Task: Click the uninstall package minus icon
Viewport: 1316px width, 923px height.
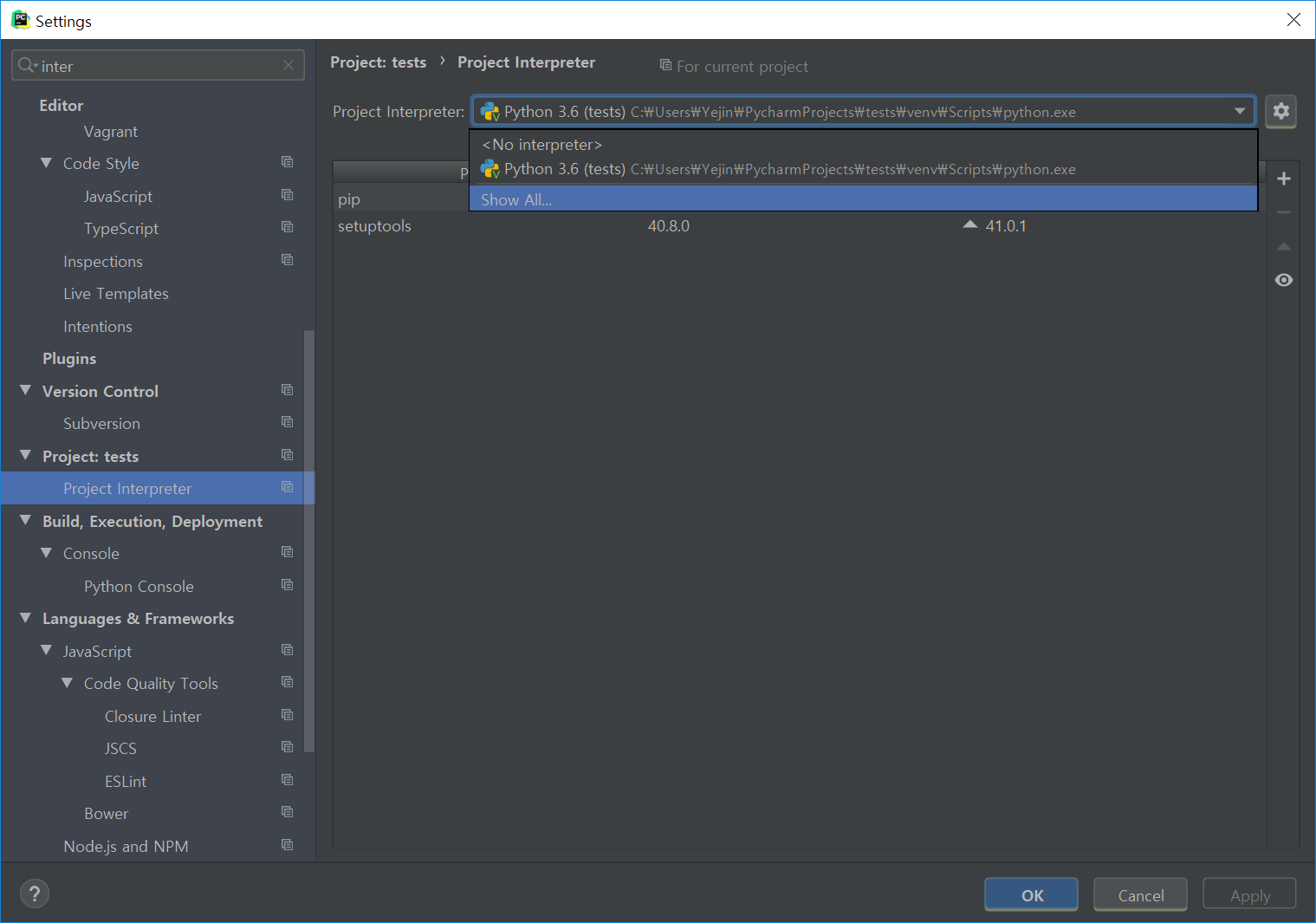Action: coord(1284,212)
